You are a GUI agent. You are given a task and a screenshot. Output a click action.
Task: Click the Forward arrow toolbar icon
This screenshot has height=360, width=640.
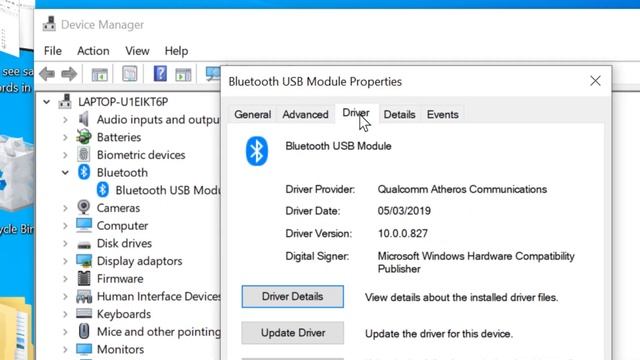point(69,74)
